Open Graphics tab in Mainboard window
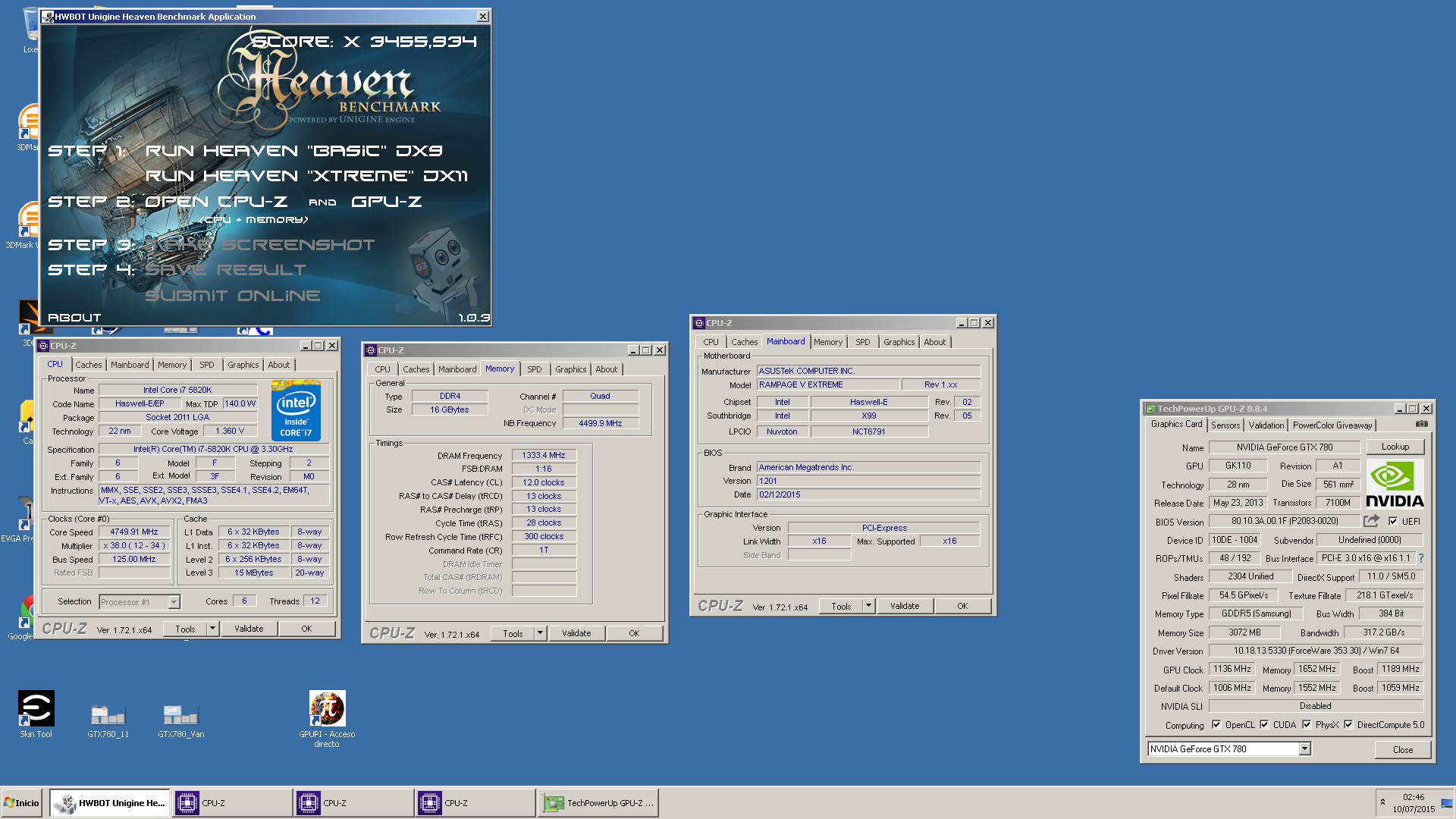 (899, 342)
